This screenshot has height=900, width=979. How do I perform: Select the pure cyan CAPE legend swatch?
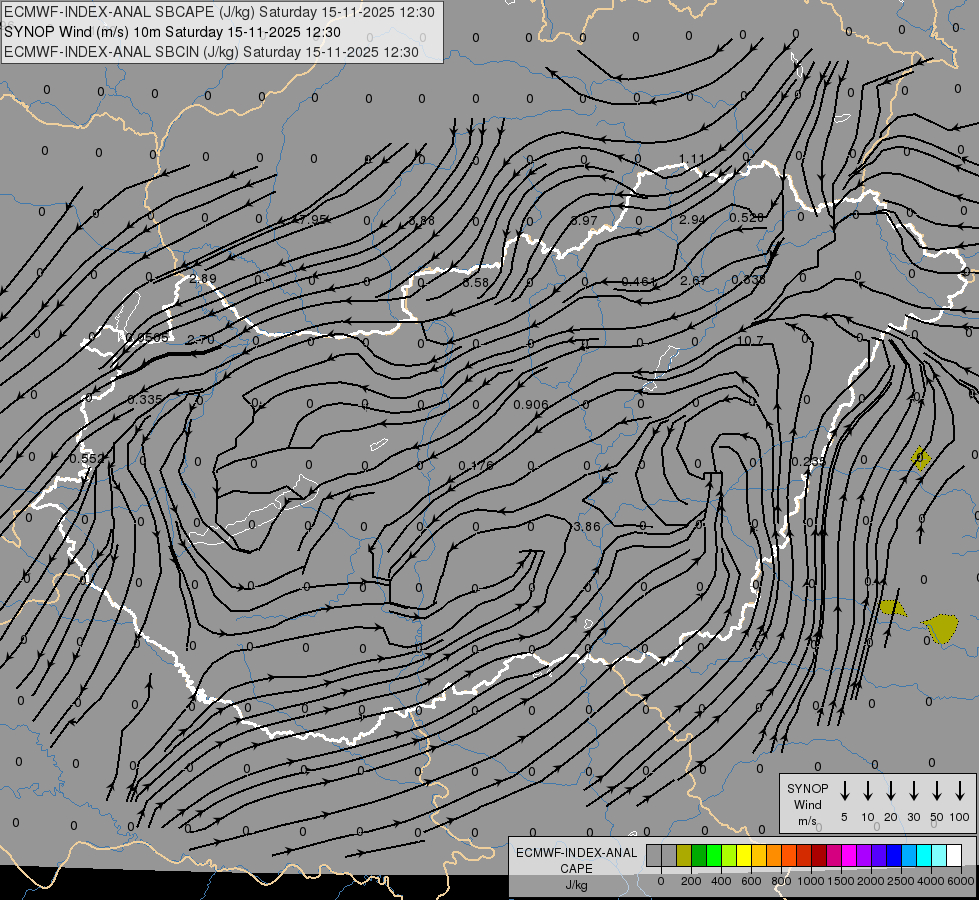click(924, 855)
